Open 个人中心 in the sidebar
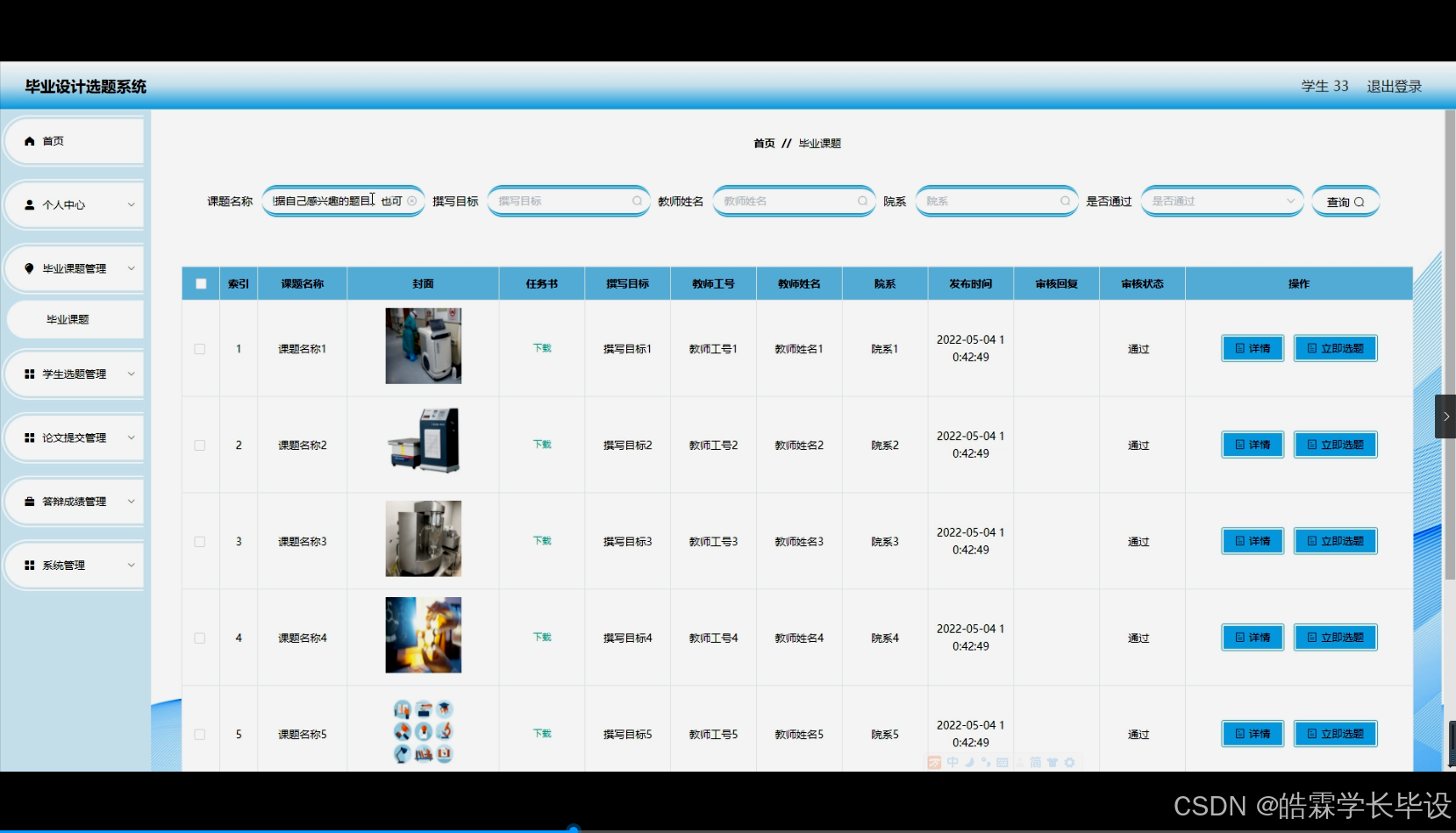Viewport: 1456px width, 833px height. click(x=75, y=205)
